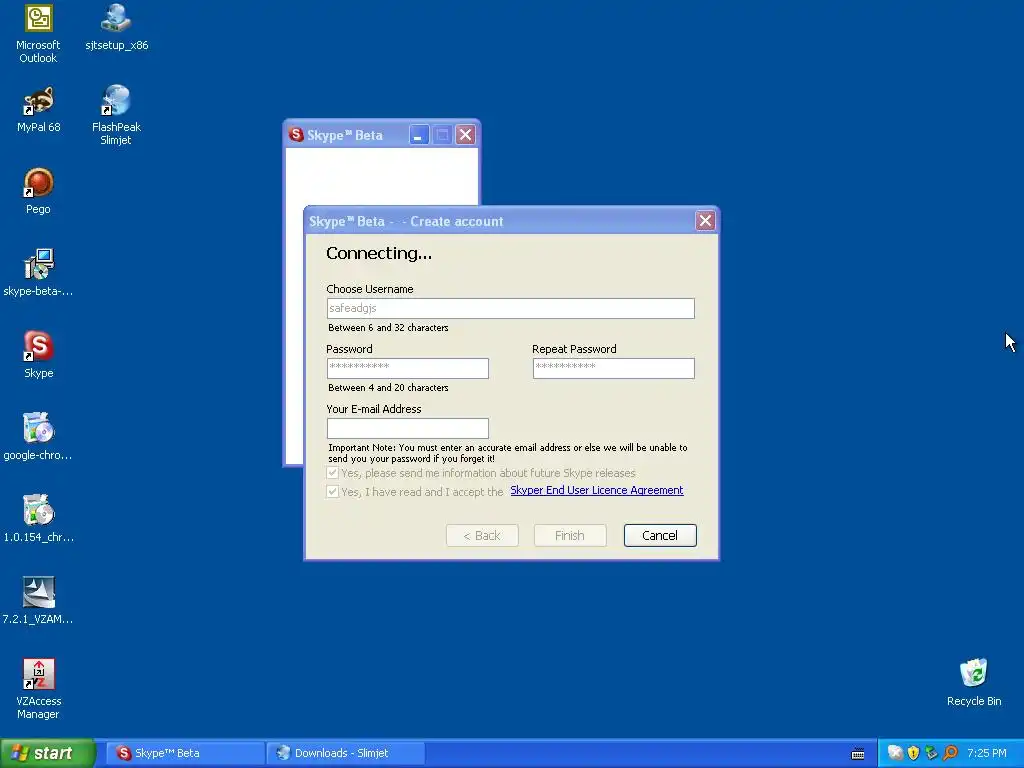Open the Windows start menu

point(47,753)
